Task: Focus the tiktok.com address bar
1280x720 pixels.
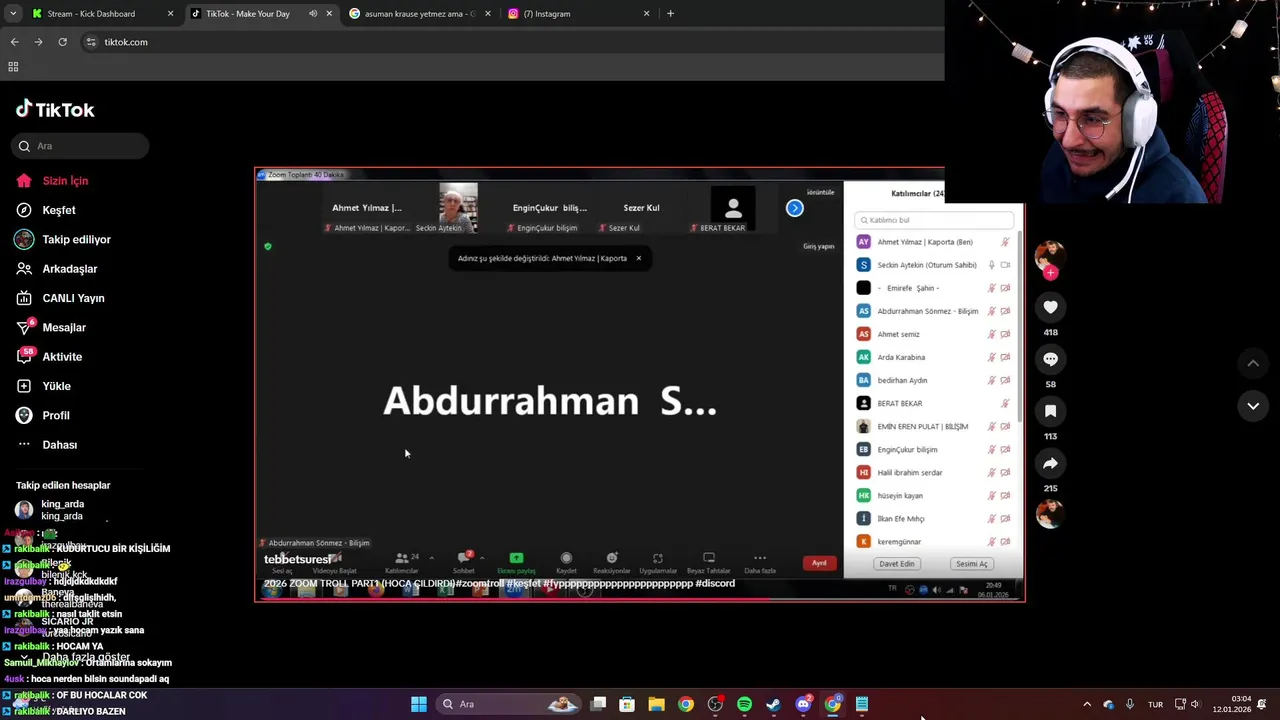Action: (x=510, y=42)
